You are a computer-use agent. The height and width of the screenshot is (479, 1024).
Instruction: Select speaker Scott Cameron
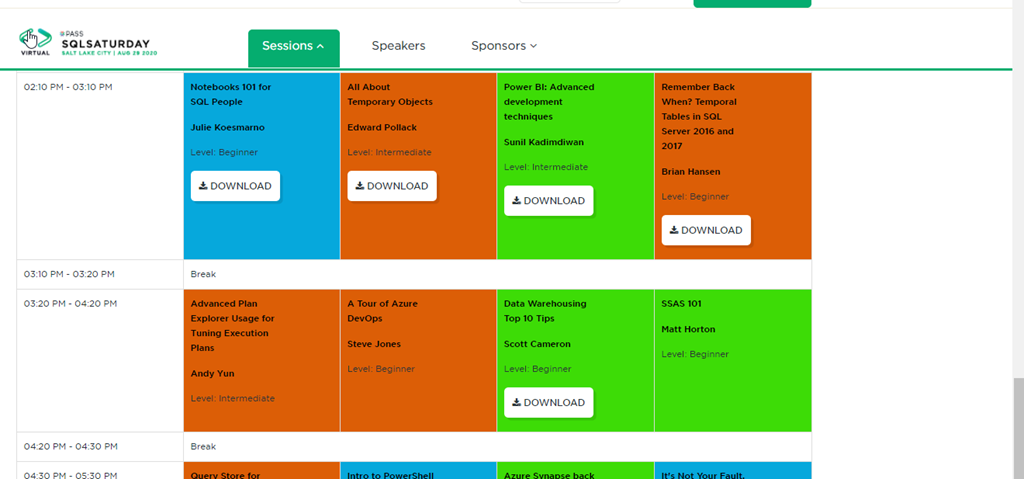tap(537, 344)
